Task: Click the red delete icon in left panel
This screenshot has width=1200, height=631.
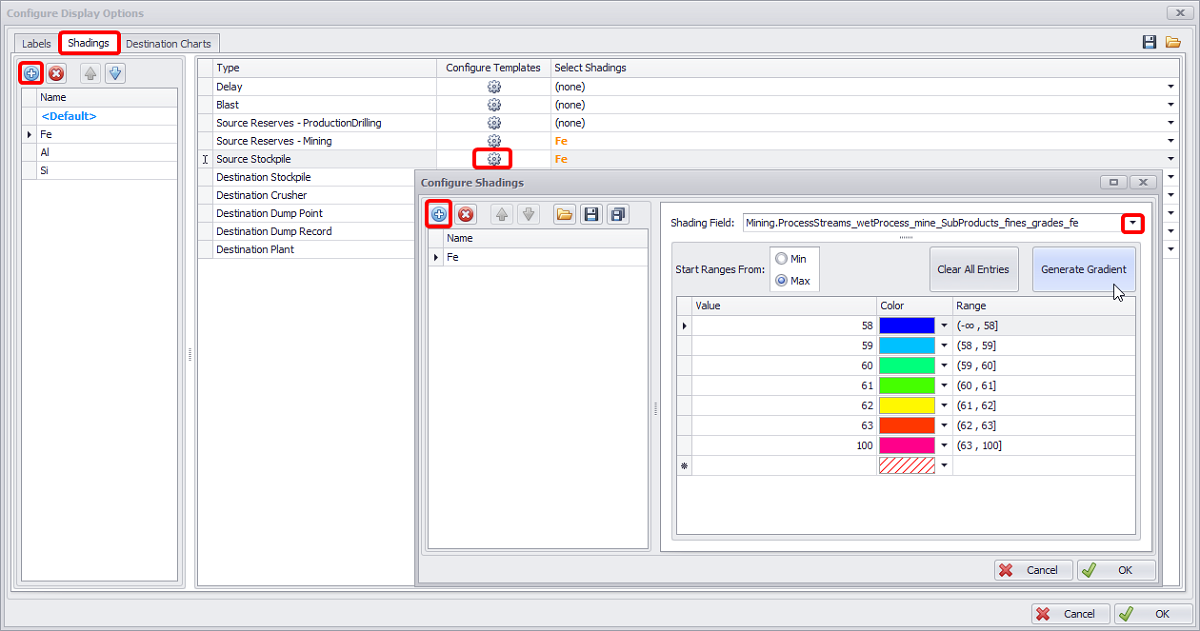Action: [x=56, y=73]
